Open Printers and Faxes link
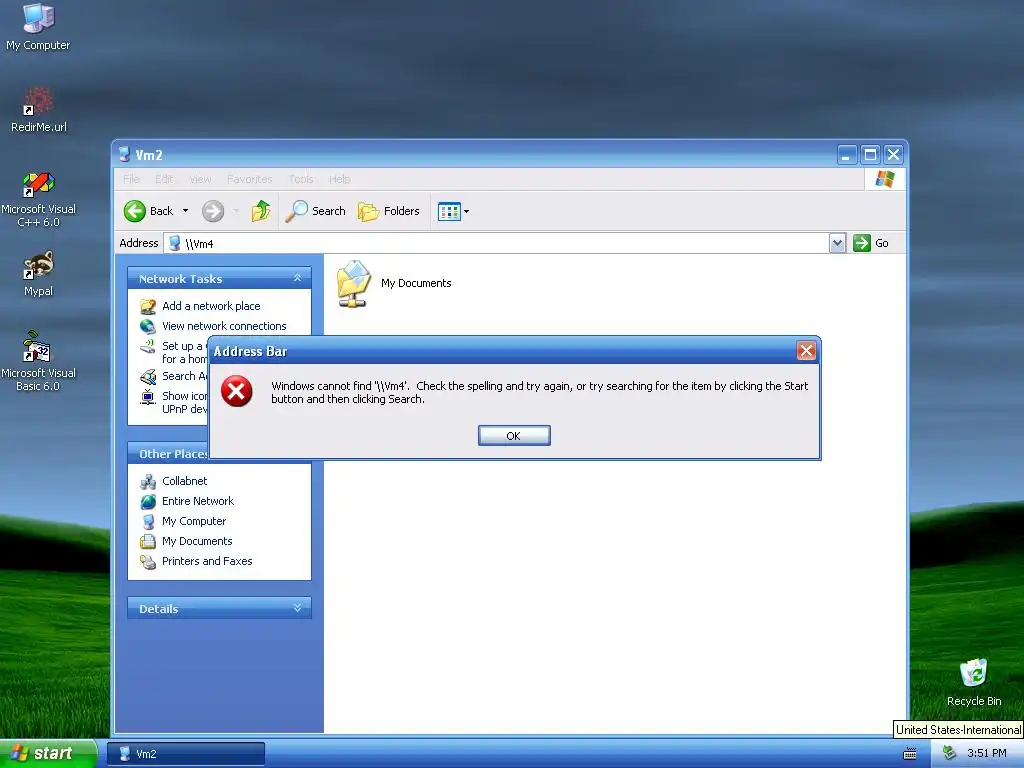The width and height of the screenshot is (1024, 768). (x=207, y=561)
